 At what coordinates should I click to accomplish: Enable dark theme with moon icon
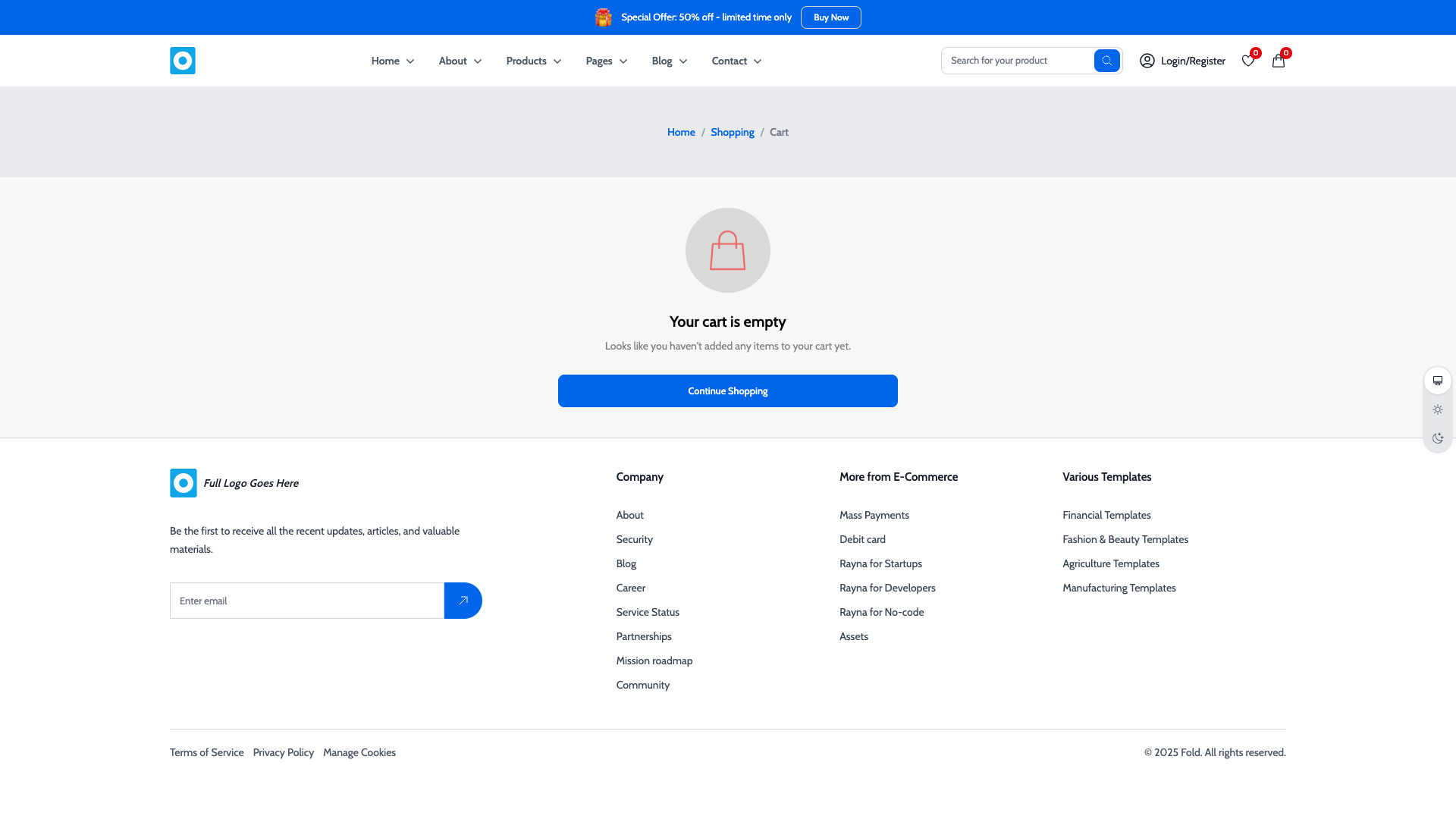coord(1437,438)
